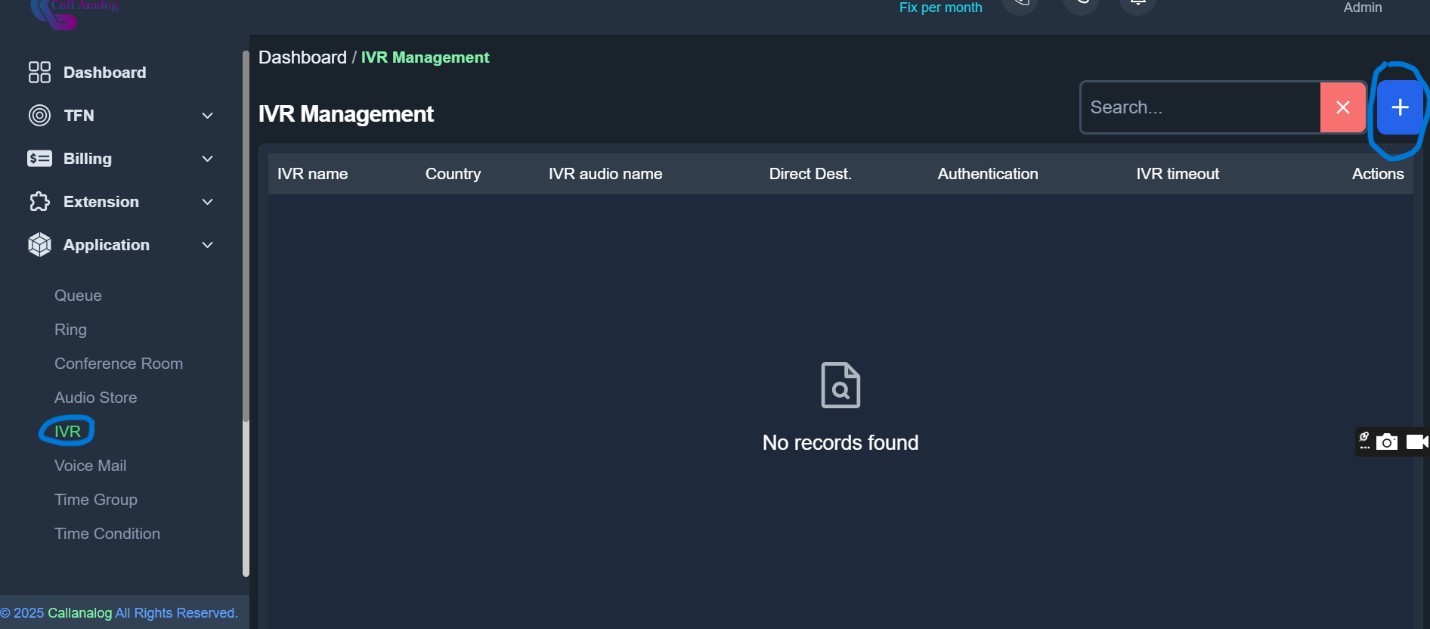Click the camera screenshot icon

[x=1386, y=442]
